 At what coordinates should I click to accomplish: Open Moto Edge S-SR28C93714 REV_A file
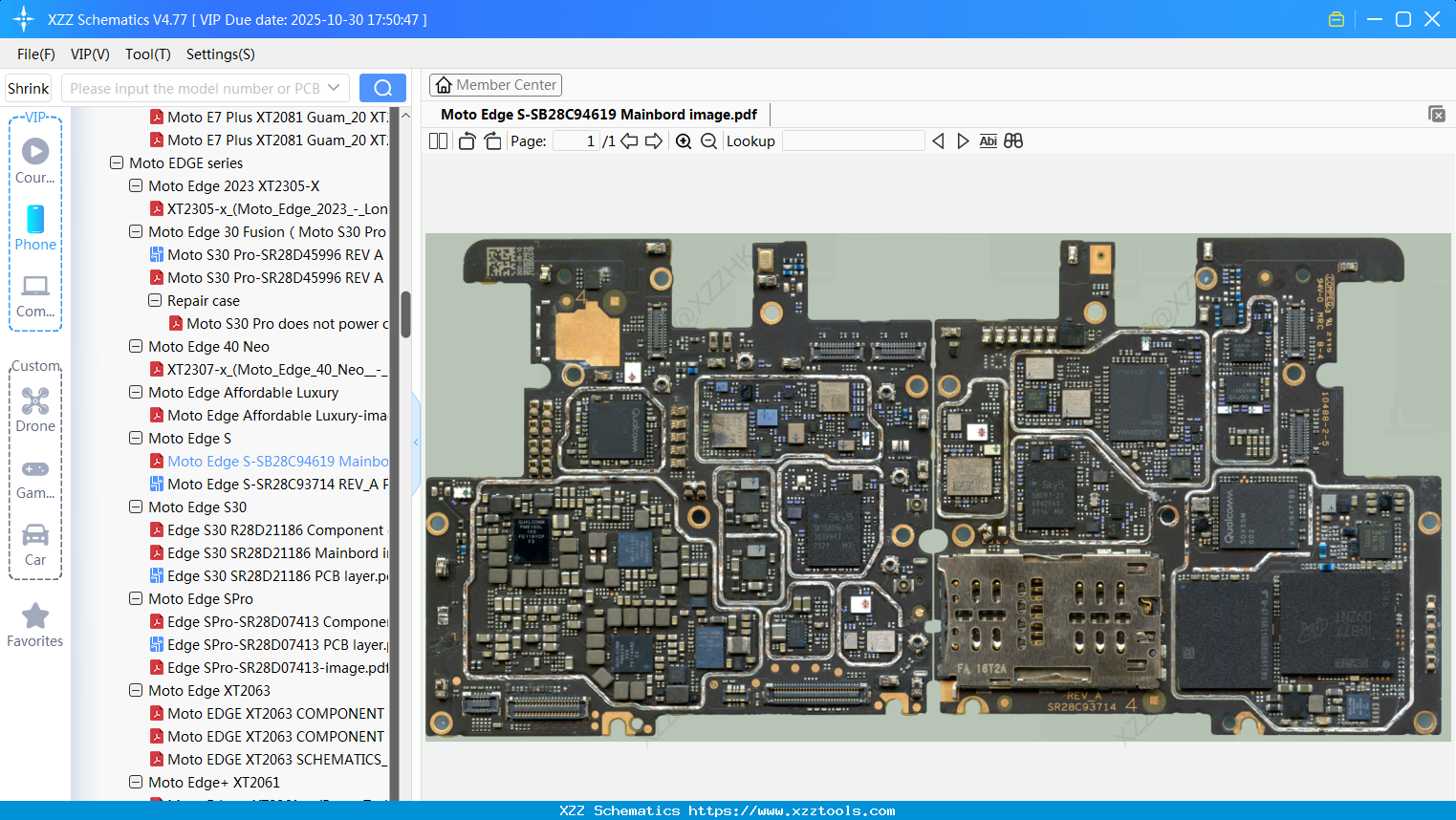pos(268,484)
